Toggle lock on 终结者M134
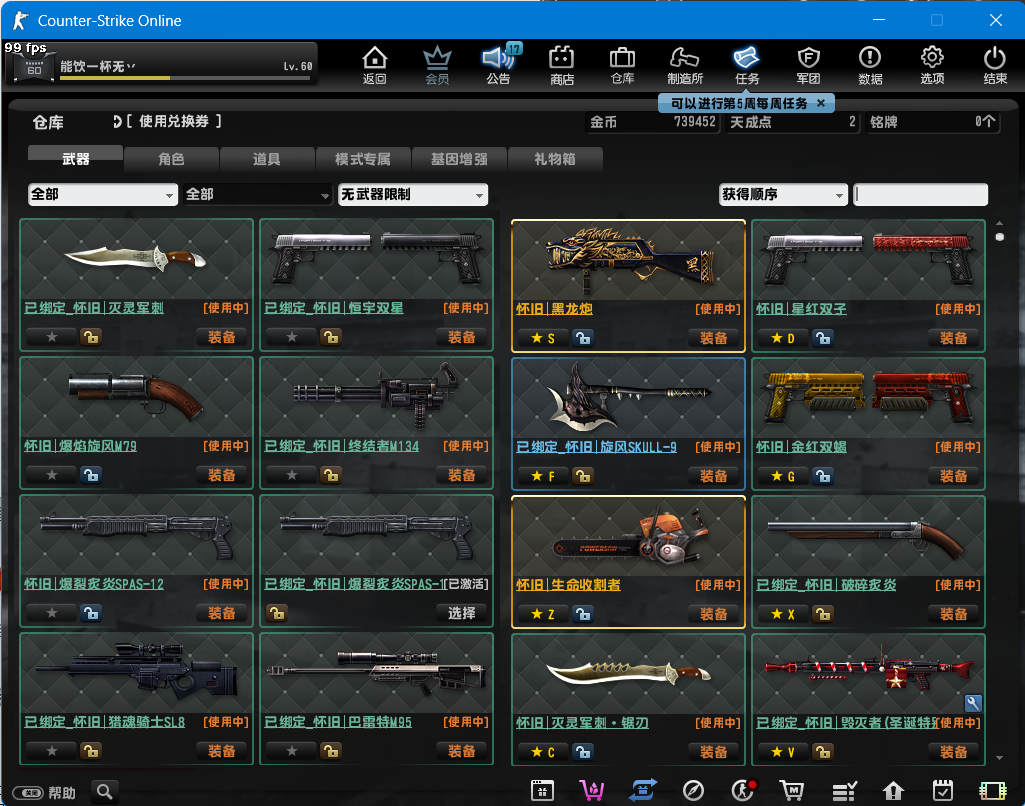 click(331, 475)
